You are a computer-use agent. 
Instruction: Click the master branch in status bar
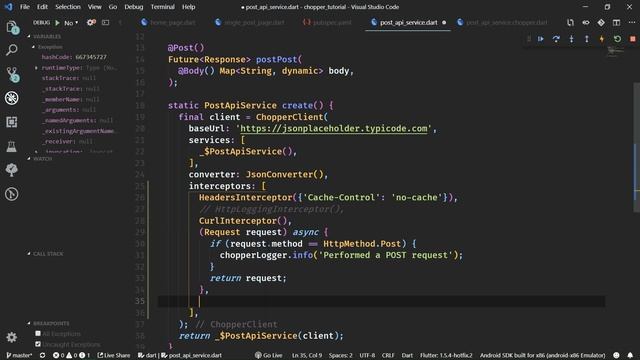tap(19, 355)
